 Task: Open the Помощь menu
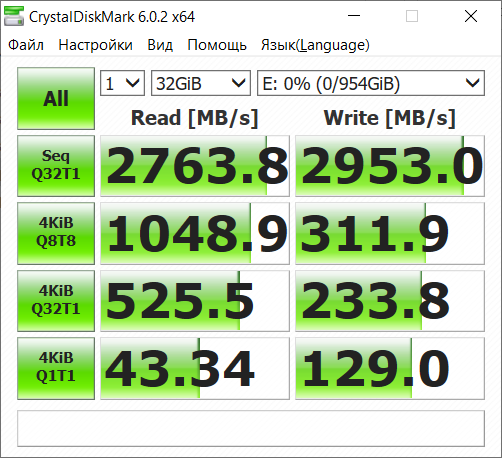[x=217, y=45]
